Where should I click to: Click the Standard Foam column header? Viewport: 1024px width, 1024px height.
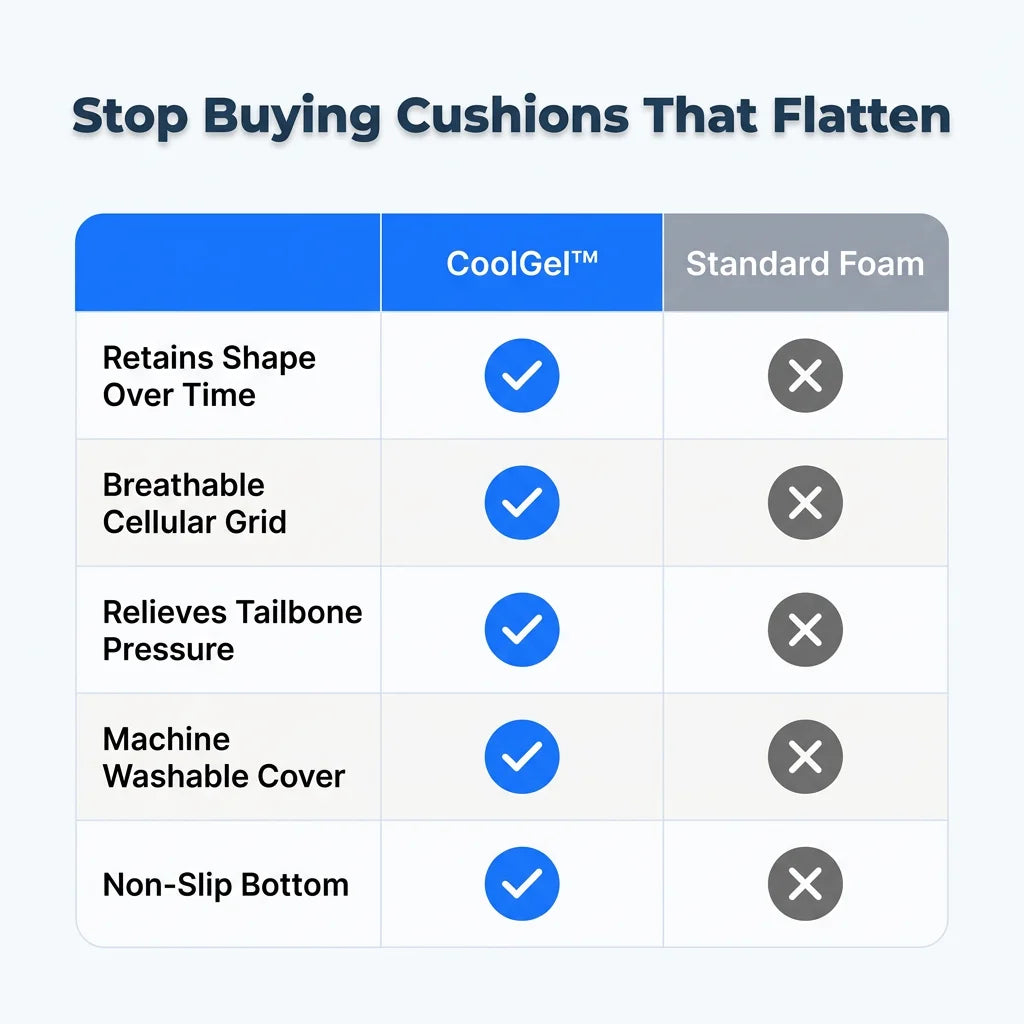pos(806,263)
